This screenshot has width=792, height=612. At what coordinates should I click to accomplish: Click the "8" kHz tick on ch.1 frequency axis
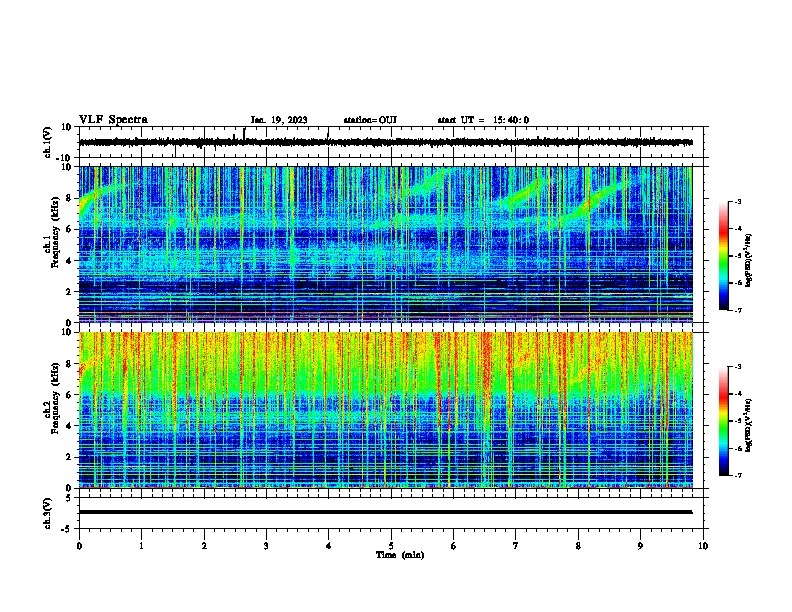click(69, 198)
